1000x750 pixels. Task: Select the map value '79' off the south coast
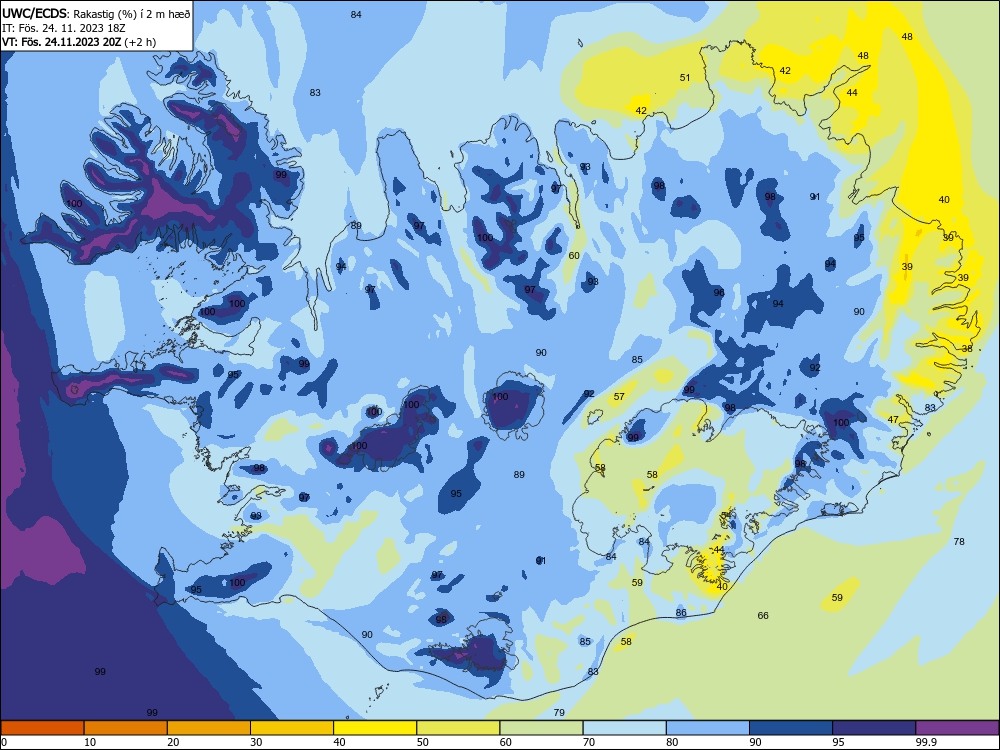[559, 713]
